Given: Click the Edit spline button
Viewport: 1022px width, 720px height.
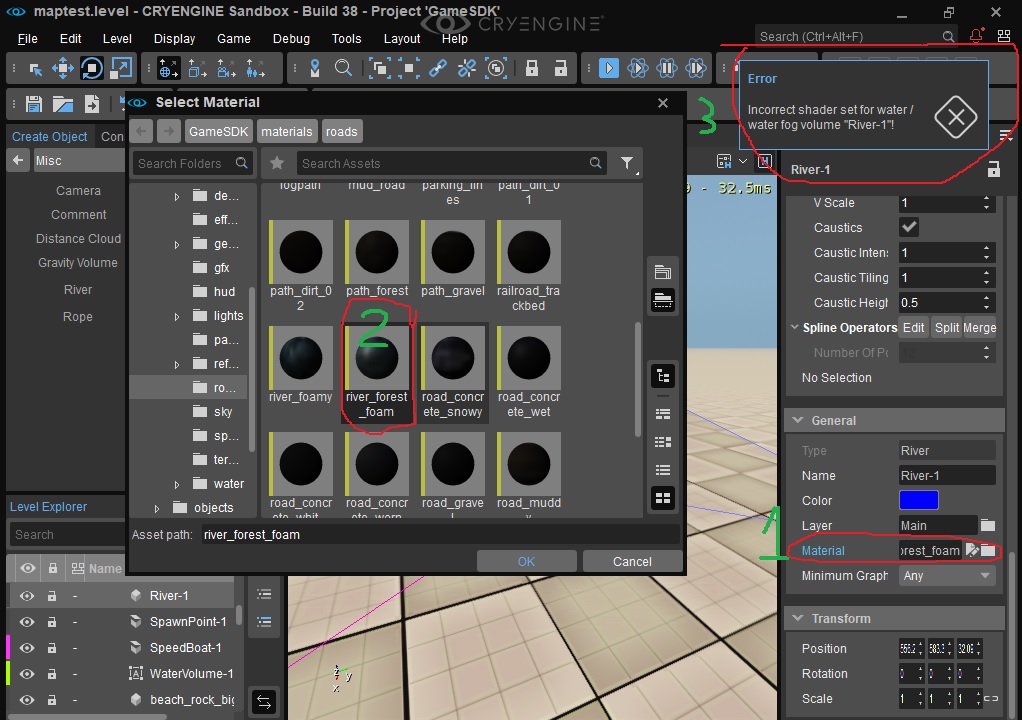Looking at the screenshot, I should (x=913, y=327).
